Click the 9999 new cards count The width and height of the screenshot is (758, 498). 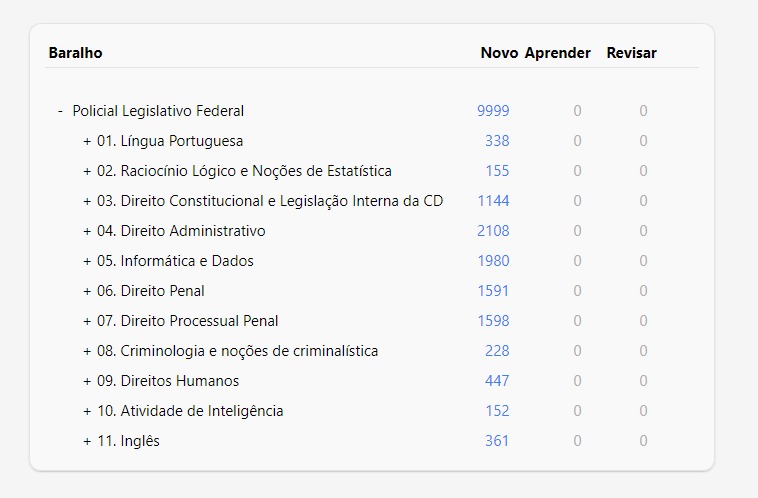coord(493,111)
